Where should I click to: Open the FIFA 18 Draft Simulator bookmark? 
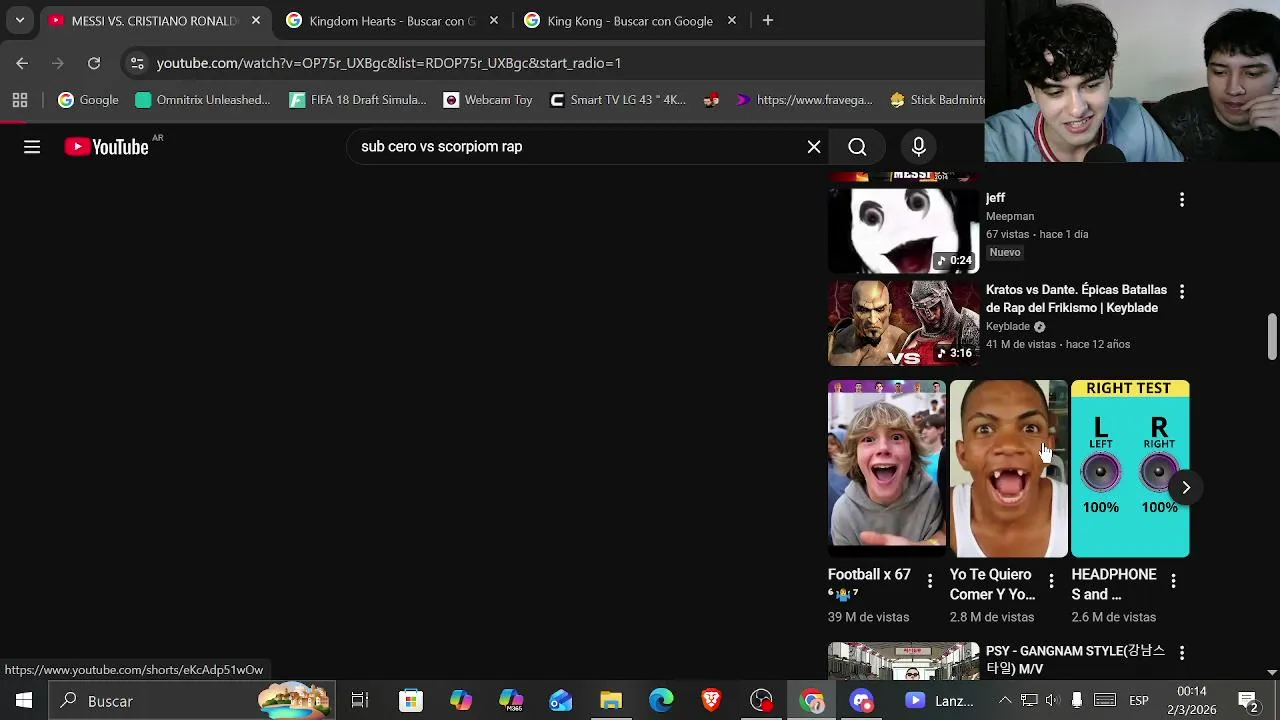click(x=358, y=100)
